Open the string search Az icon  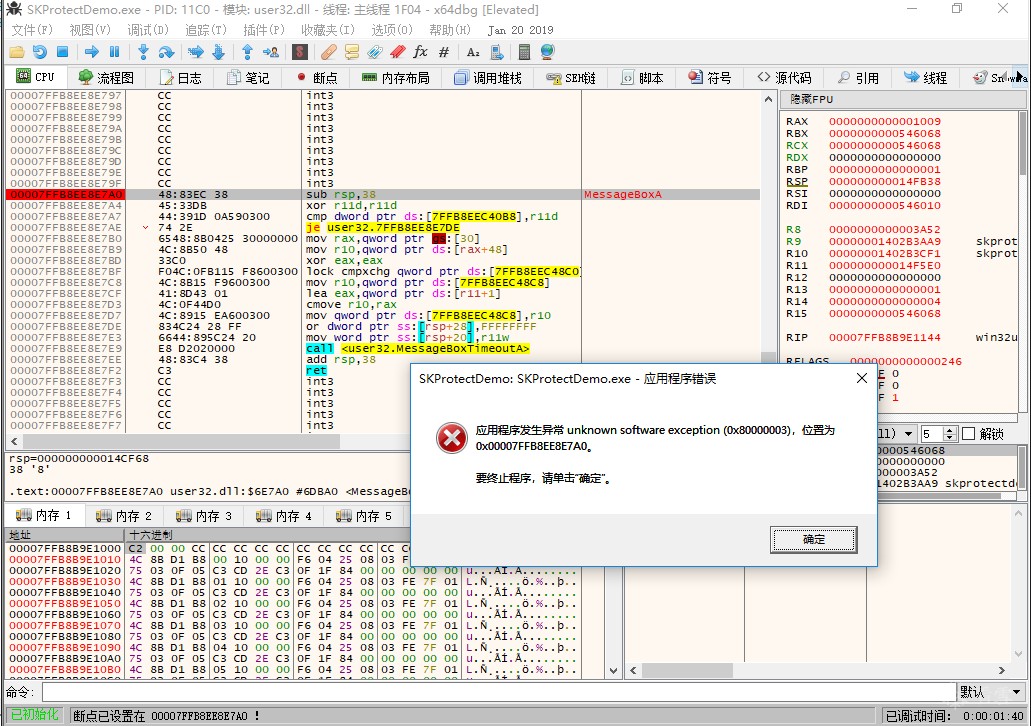click(473, 52)
